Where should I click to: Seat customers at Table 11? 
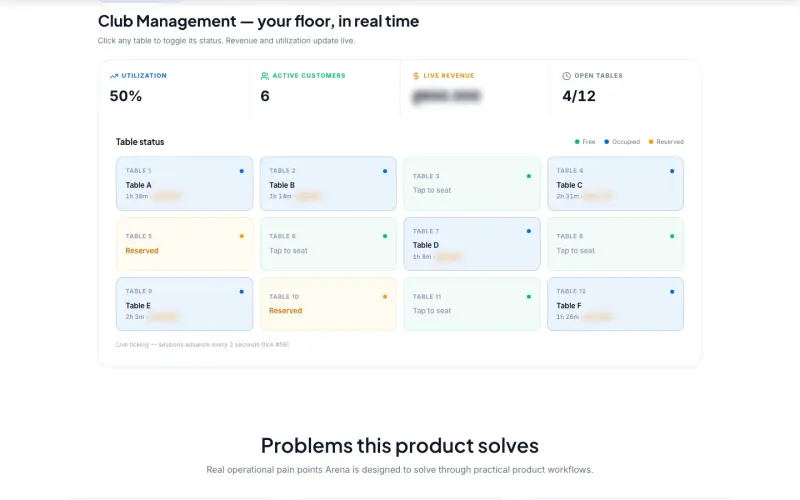(x=471, y=304)
